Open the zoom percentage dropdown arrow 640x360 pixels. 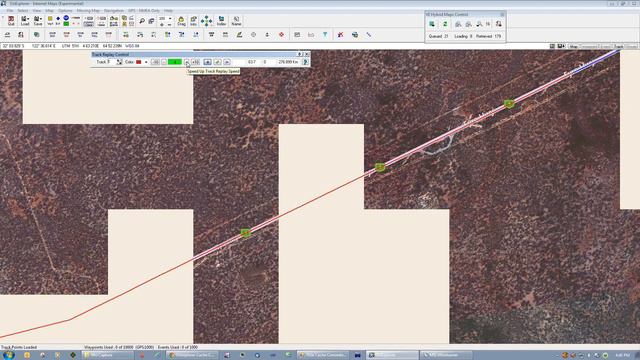170,18
